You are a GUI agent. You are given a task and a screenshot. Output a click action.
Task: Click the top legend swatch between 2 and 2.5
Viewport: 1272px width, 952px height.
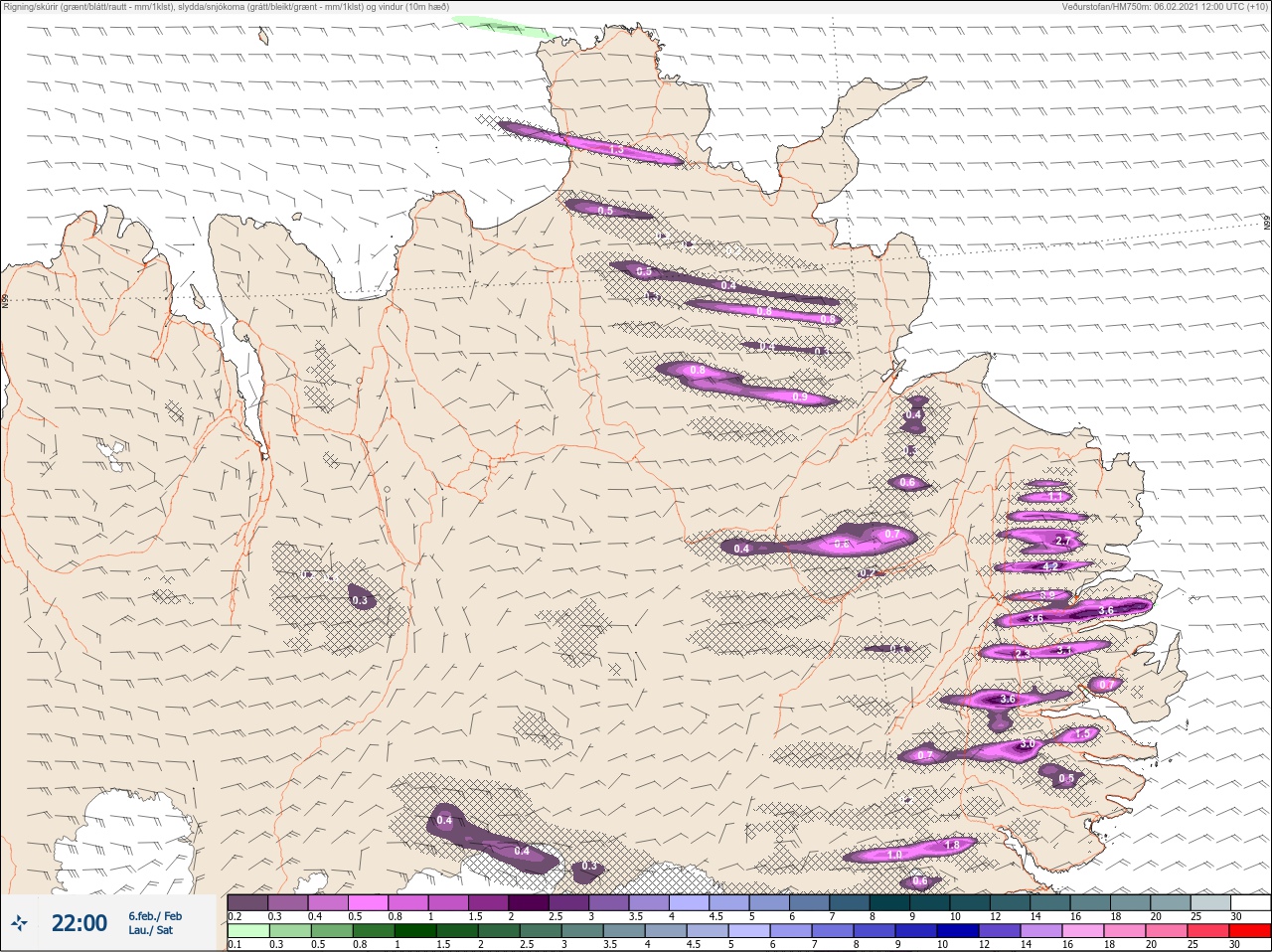529,902
